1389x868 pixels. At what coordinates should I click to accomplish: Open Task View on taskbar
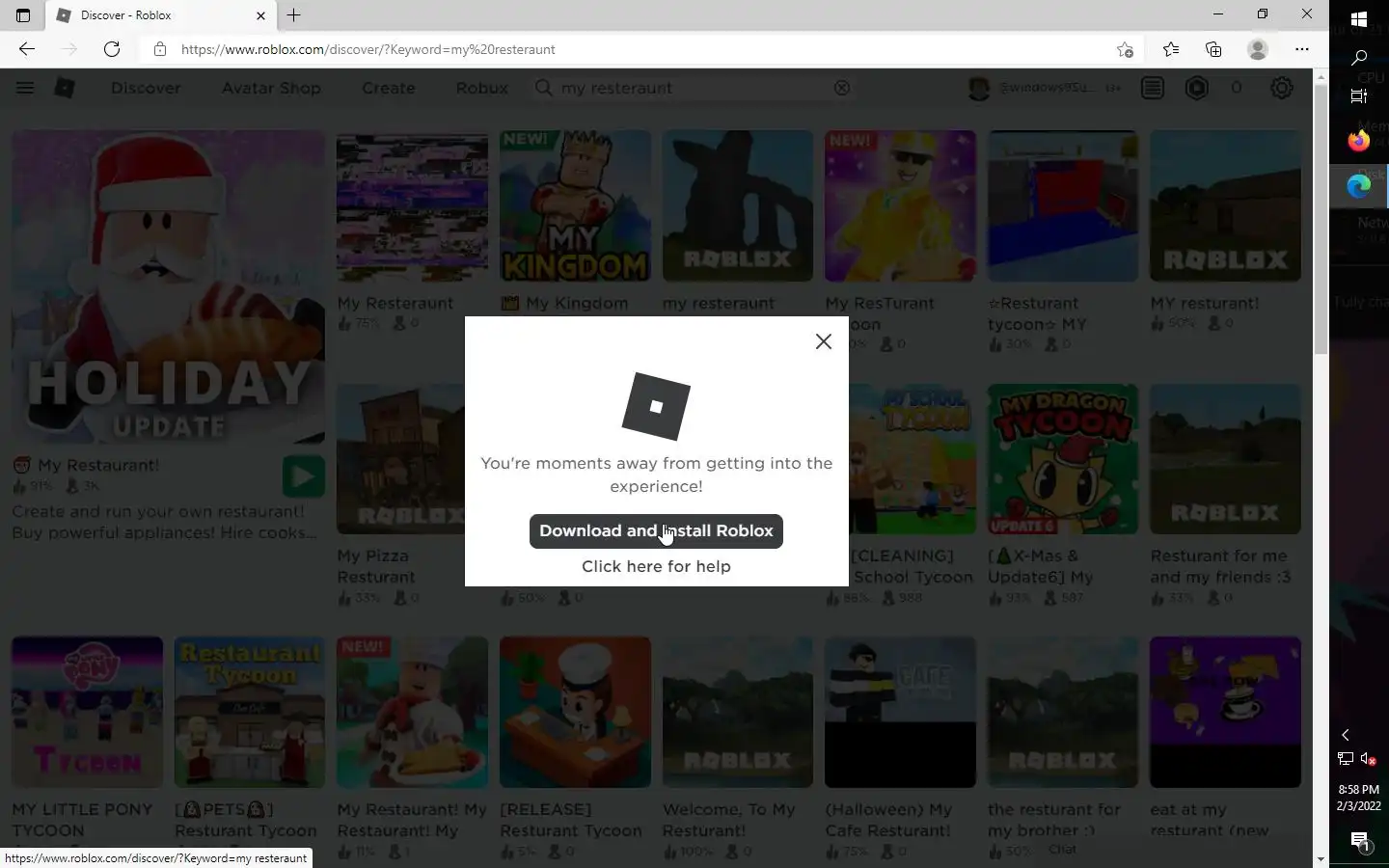[x=1359, y=95]
